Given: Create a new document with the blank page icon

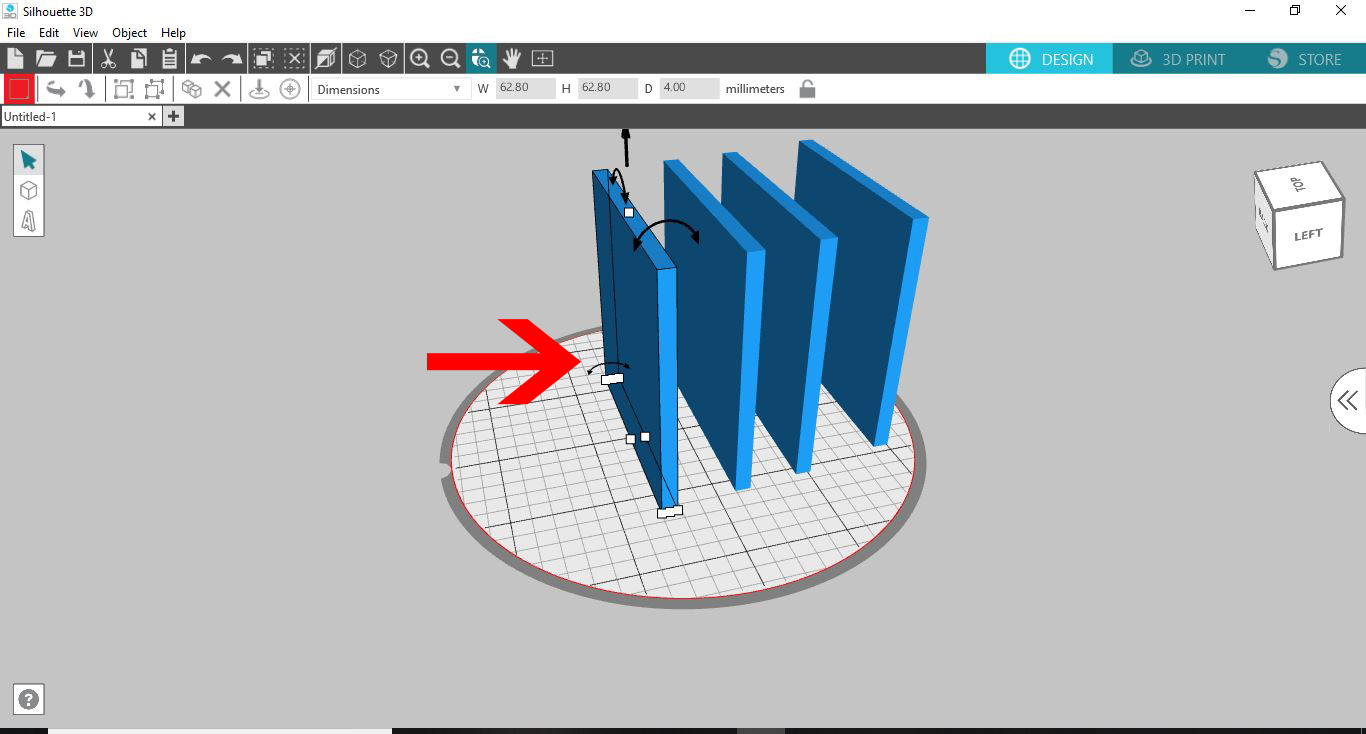Looking at the screenshot, I should click(15, 58).
